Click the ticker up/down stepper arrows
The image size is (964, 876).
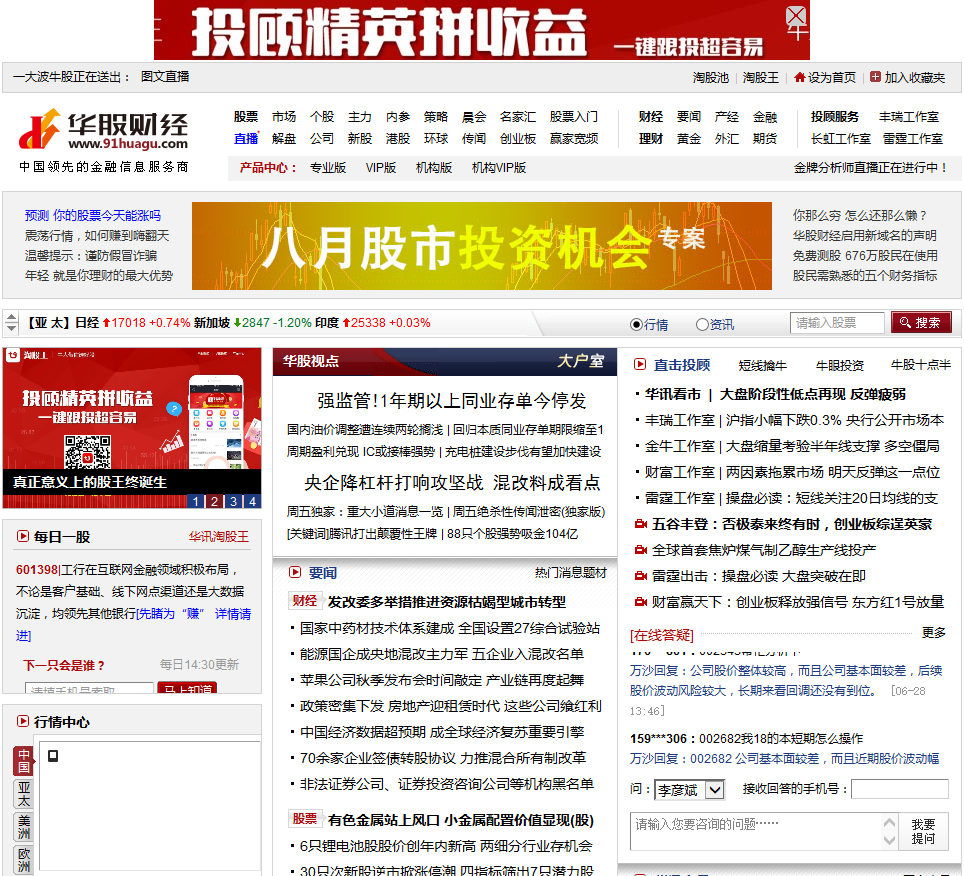point(11,323)
